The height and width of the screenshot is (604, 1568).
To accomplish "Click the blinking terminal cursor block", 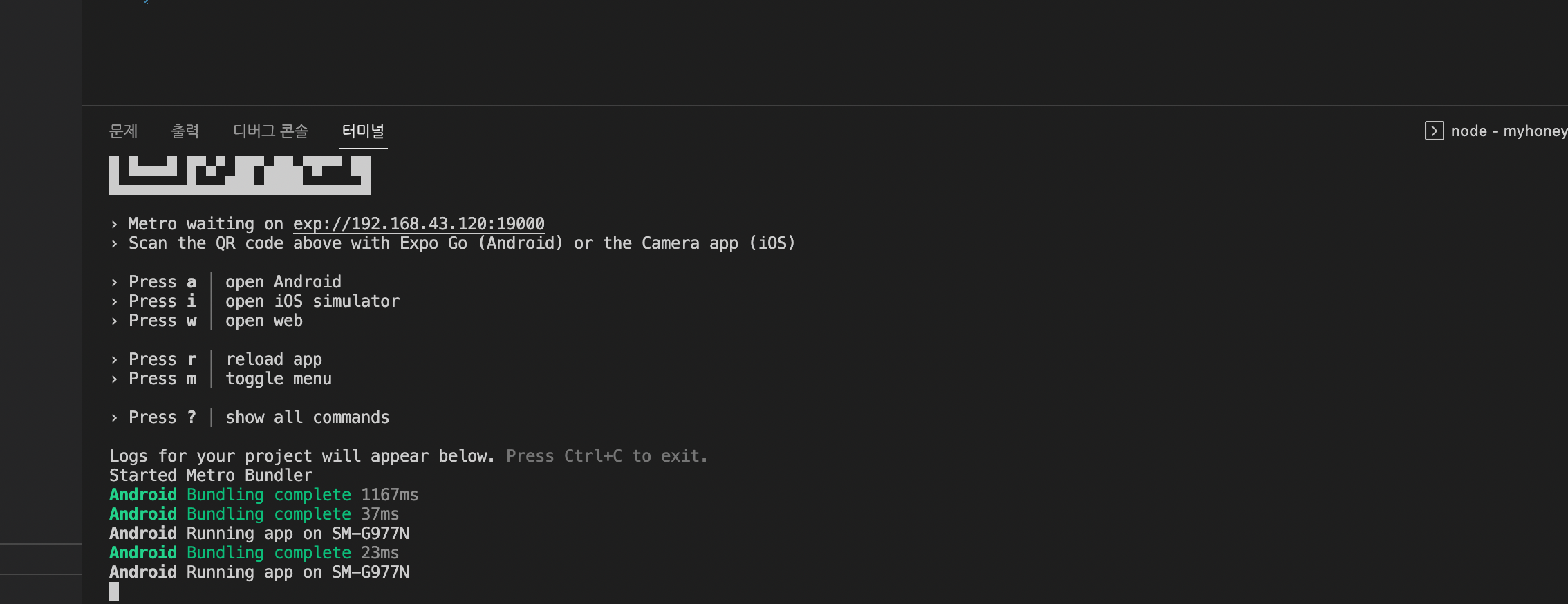I will coord(114,592).
